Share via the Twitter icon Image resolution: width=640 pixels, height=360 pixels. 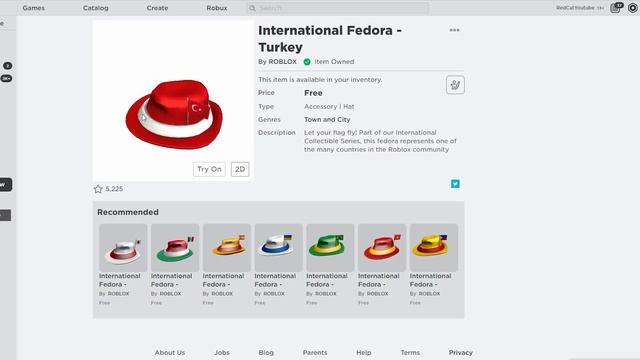click(x=455, y=184)
